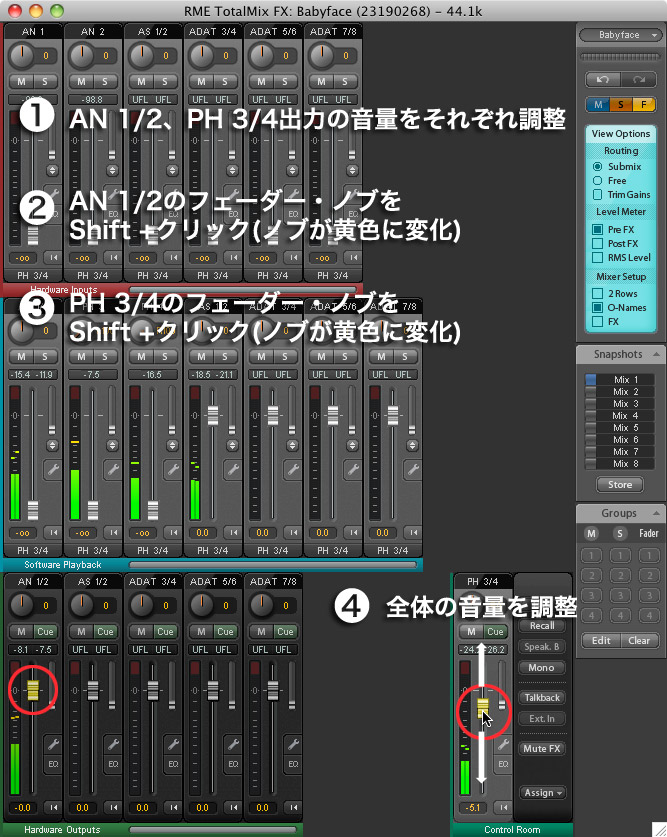Open the Babyface device dropdown

(620, 34)
